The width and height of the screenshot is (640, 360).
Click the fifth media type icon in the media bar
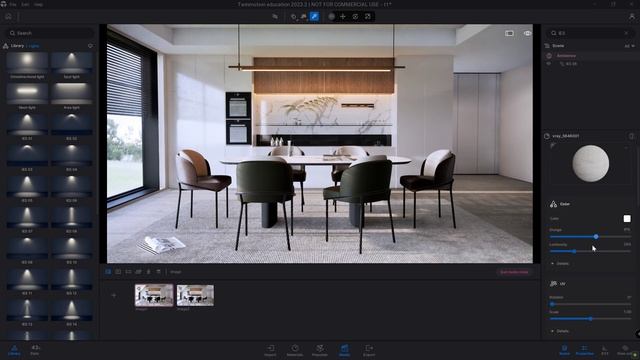coord(149,272)
